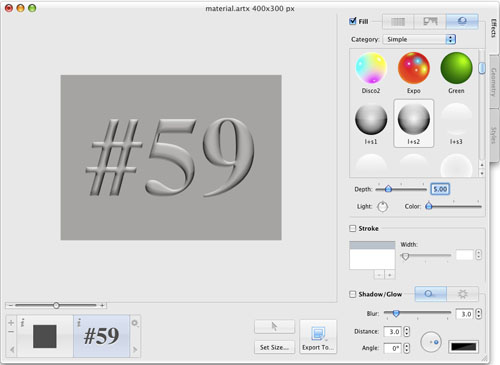Adjust the Stroke Width slider

pos(426,256)
